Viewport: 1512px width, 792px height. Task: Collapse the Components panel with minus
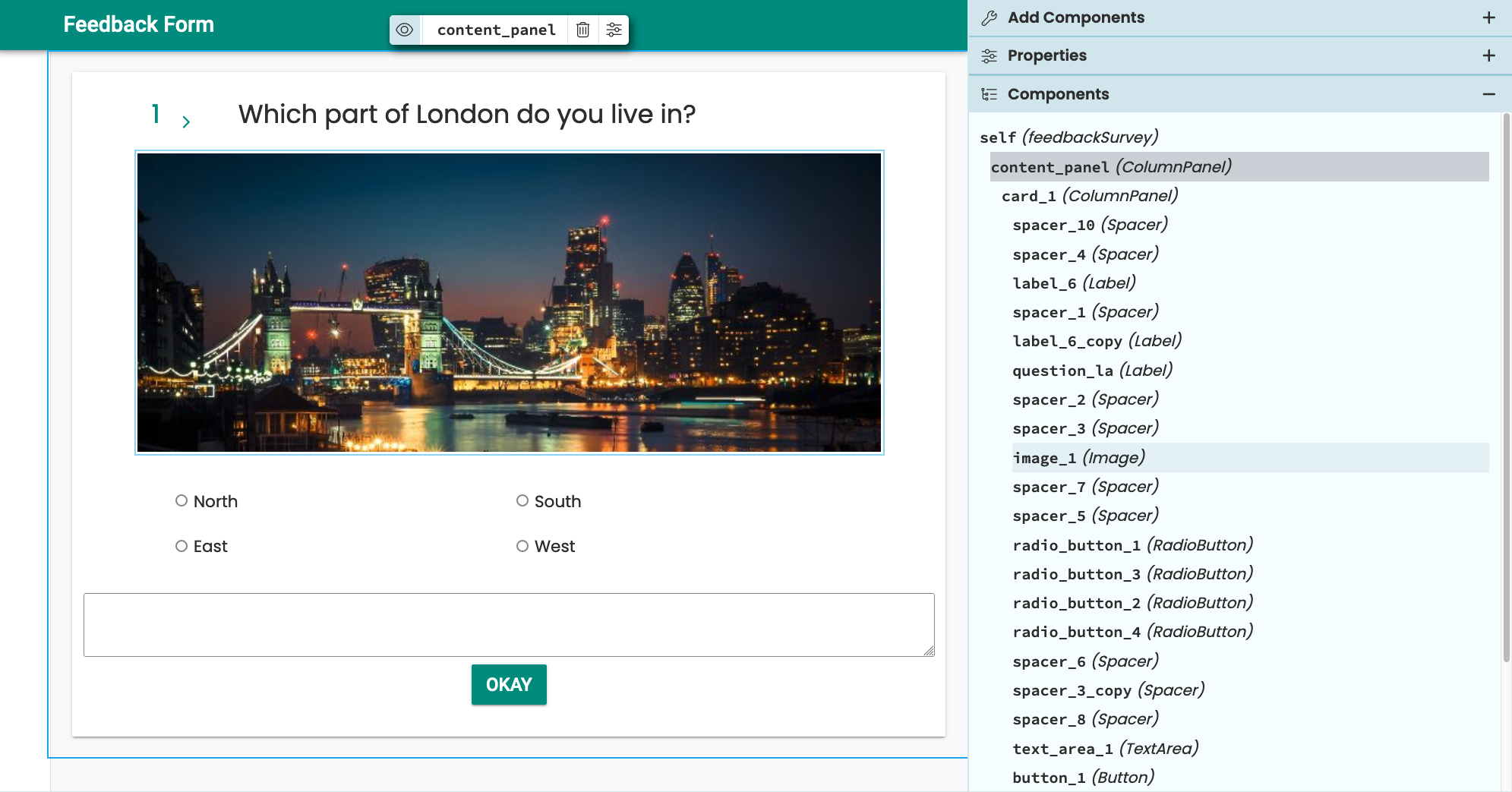[1488, 94]
